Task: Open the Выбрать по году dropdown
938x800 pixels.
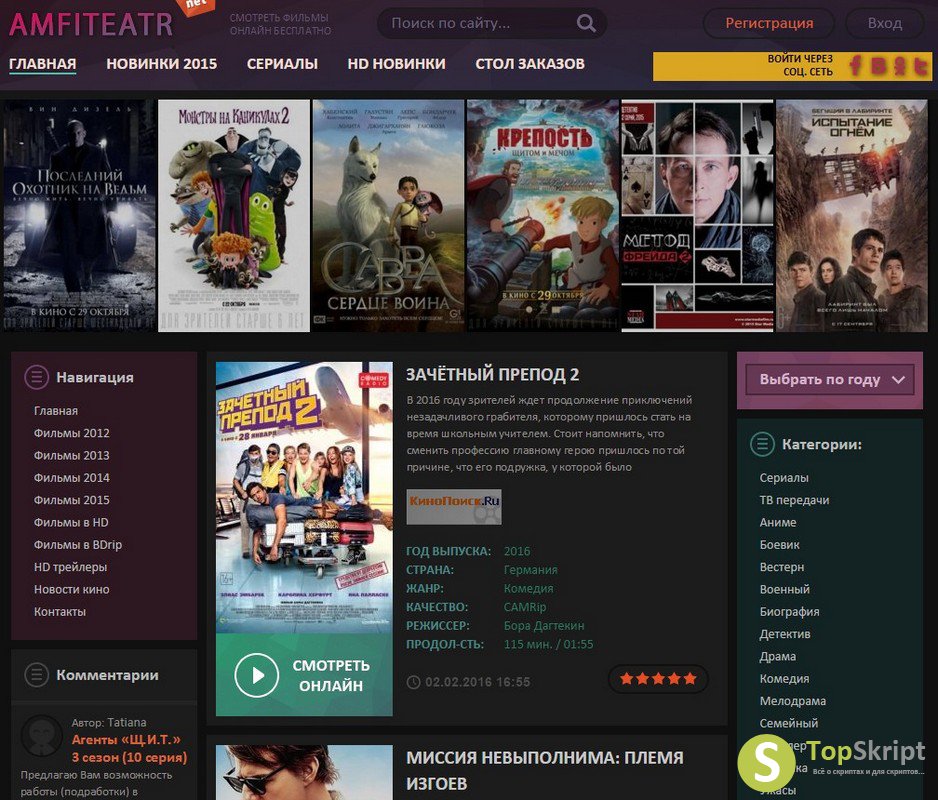Action: [830, 379]
